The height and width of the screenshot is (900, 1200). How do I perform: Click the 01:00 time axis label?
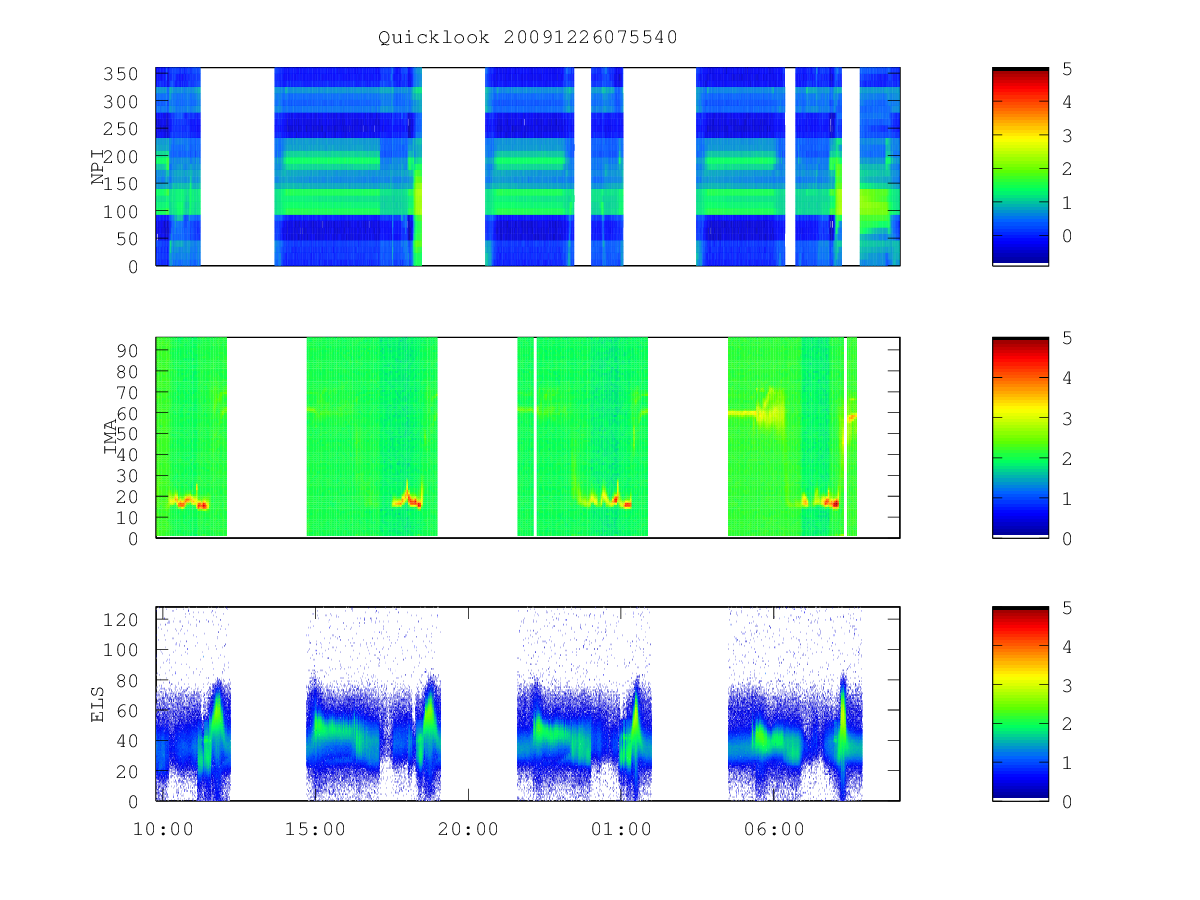621,829
